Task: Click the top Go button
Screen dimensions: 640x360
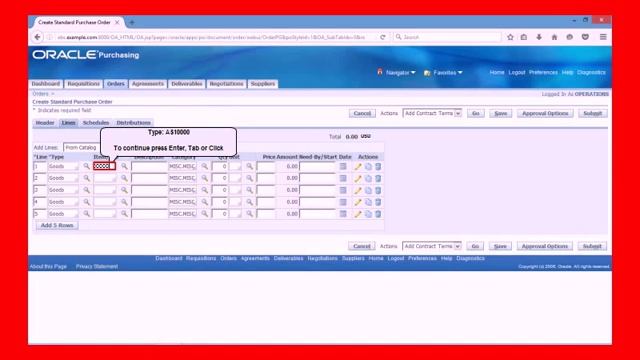Action: [x=476, y=113]
